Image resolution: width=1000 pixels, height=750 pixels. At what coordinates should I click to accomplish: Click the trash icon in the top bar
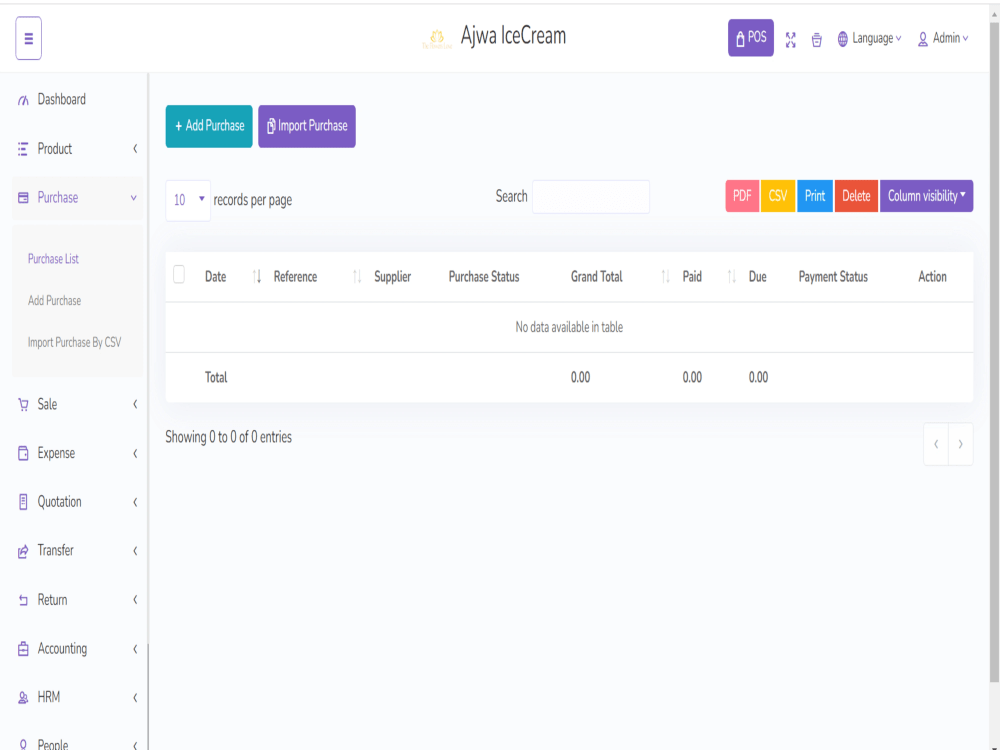(x=816, y=39)
